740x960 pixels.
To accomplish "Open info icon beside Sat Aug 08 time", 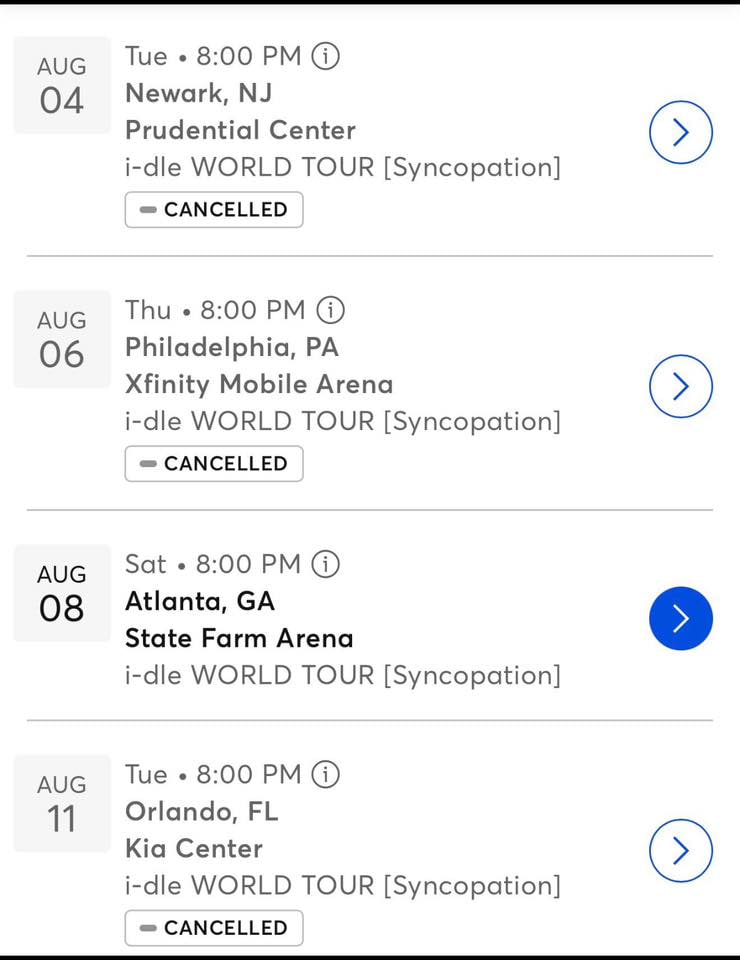I will [326, 564].
